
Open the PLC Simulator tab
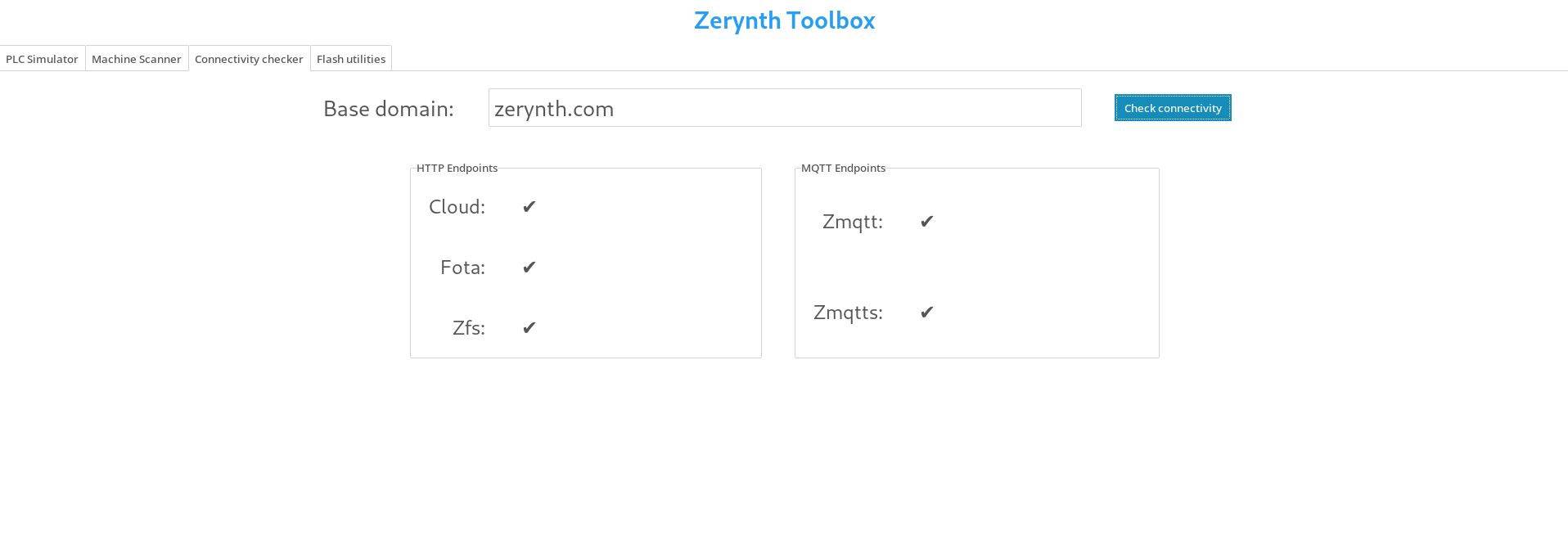42,59
